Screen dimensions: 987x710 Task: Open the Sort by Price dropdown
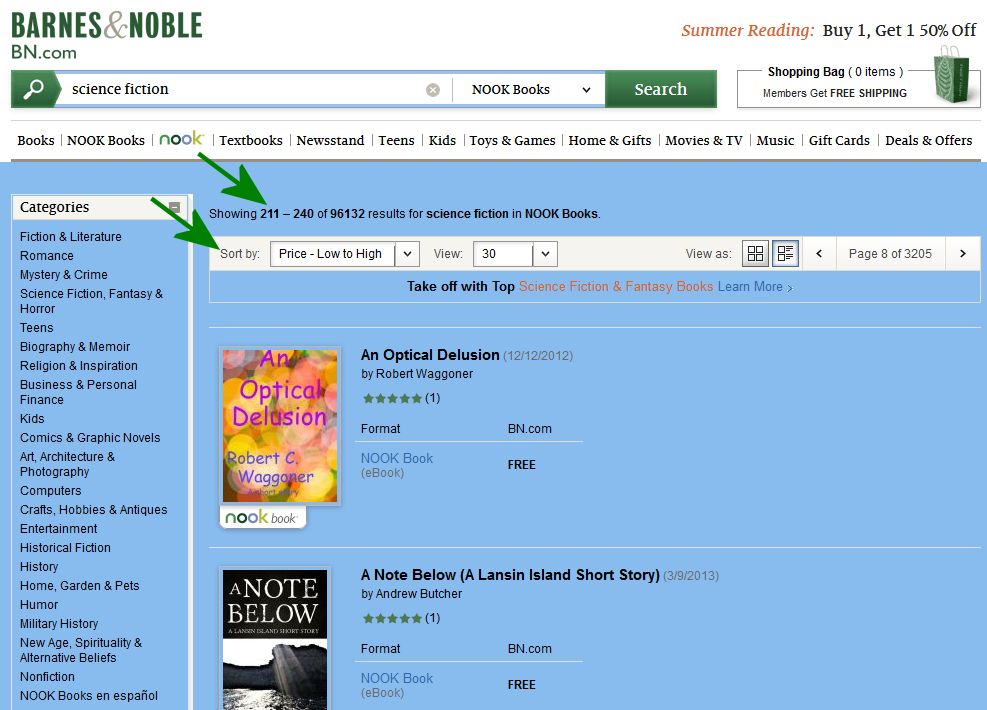[344, 254]
